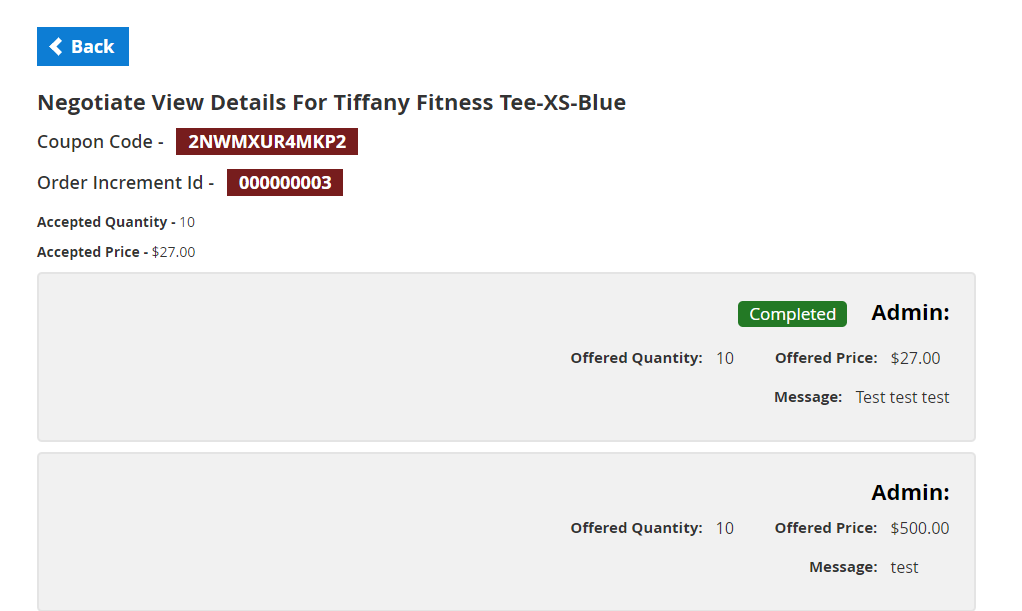
Task: Click the $27.00 offered price value
Action: click(x=915, y=358)
